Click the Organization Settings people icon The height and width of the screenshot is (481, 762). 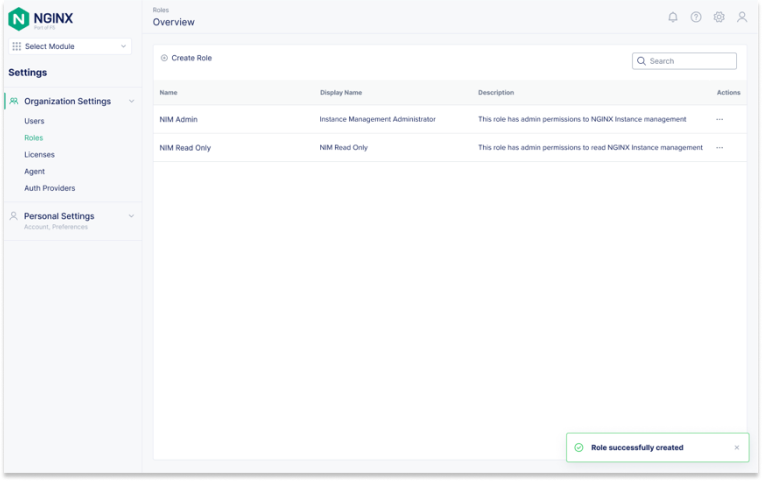tap(14, 101)
